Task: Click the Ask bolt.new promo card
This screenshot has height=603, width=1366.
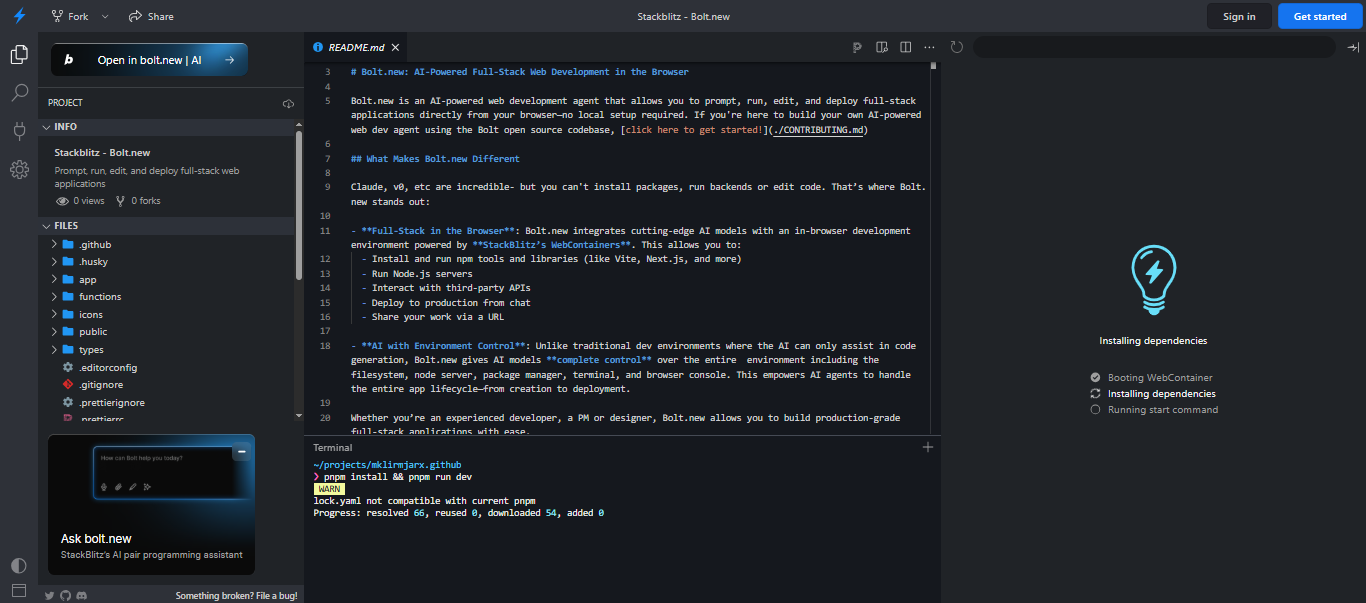Action: tap(151, 505)
